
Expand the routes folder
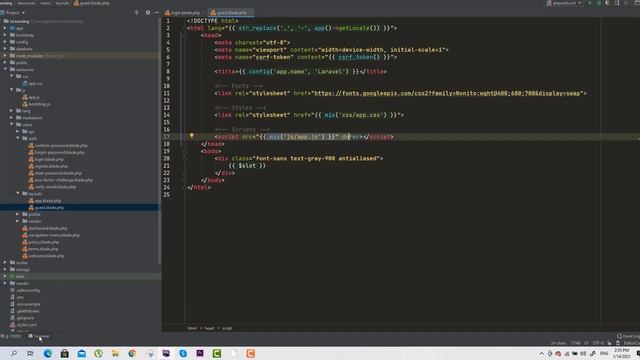tap(5, 262)
